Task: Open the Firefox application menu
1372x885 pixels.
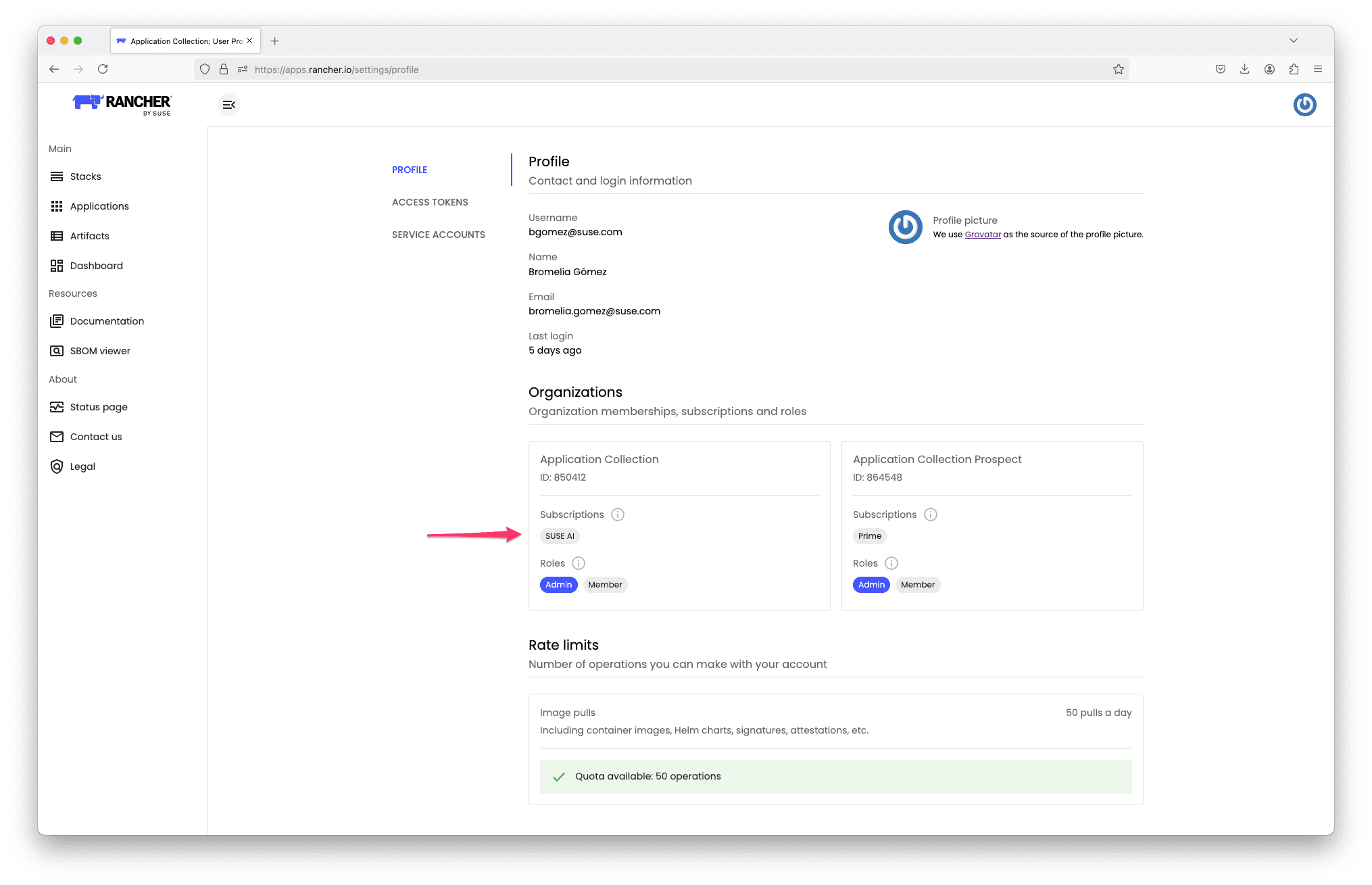Action: pos(1317,69)
